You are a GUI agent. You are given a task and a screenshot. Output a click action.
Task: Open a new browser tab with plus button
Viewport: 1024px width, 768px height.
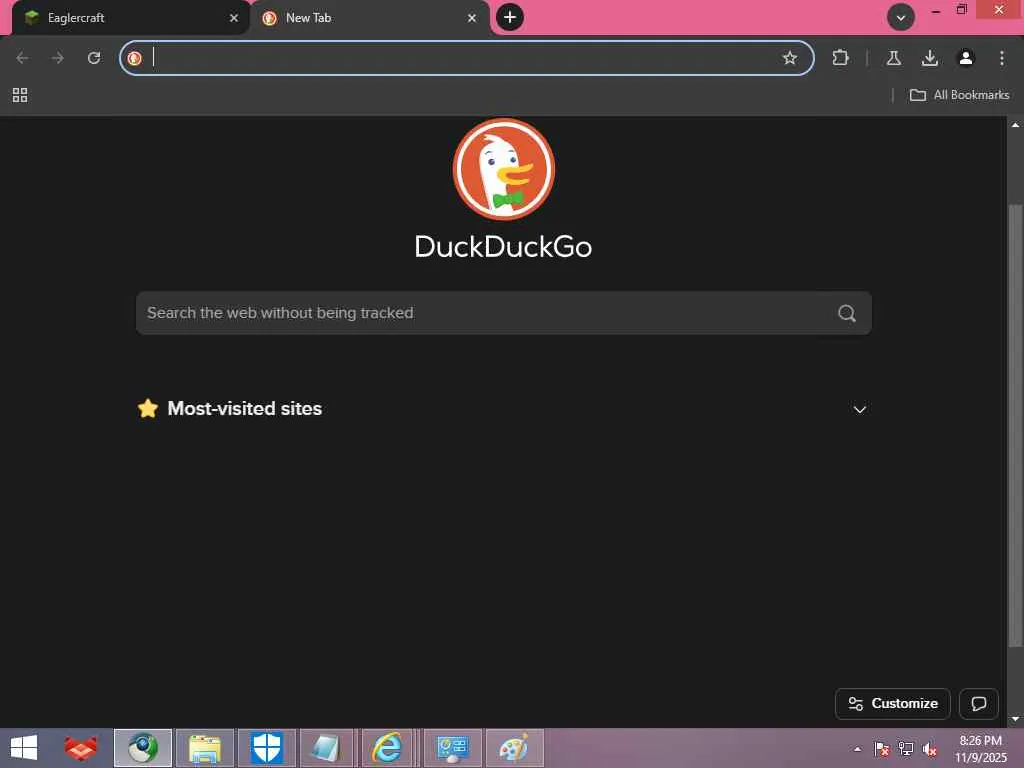click(x=510, y=17)
